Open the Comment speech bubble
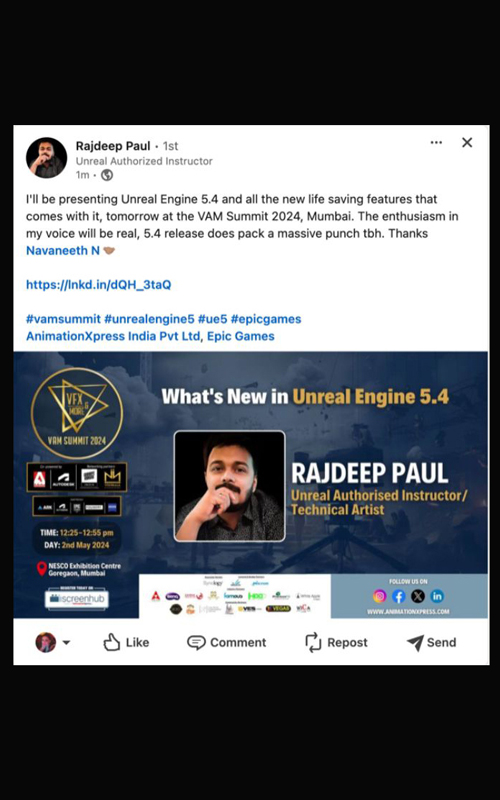Image resolution: width=500 pixels, height=800 pixels. pos(196,642)
